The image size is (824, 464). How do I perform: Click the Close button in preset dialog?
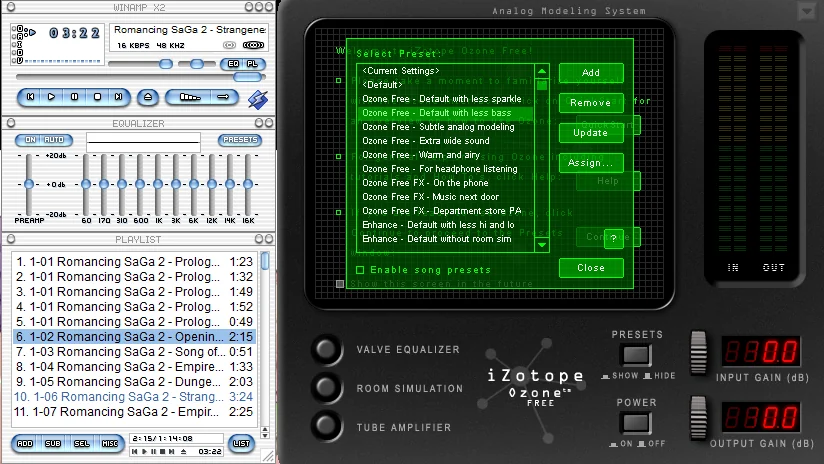pos(590,268)
